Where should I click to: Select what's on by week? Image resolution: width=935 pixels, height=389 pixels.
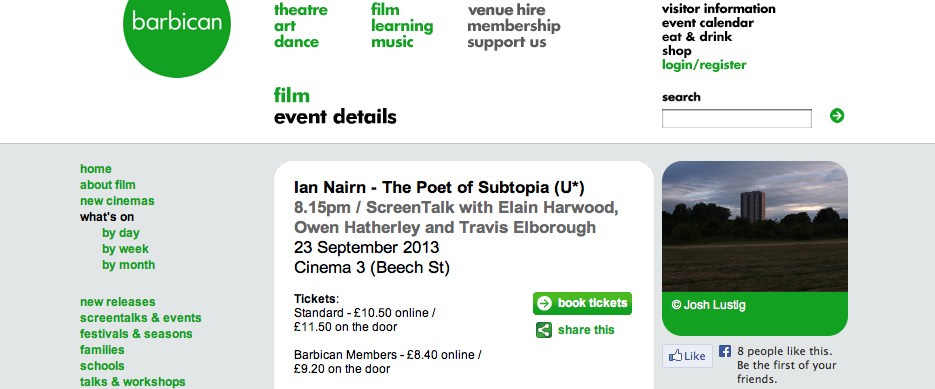pos(125,249)
